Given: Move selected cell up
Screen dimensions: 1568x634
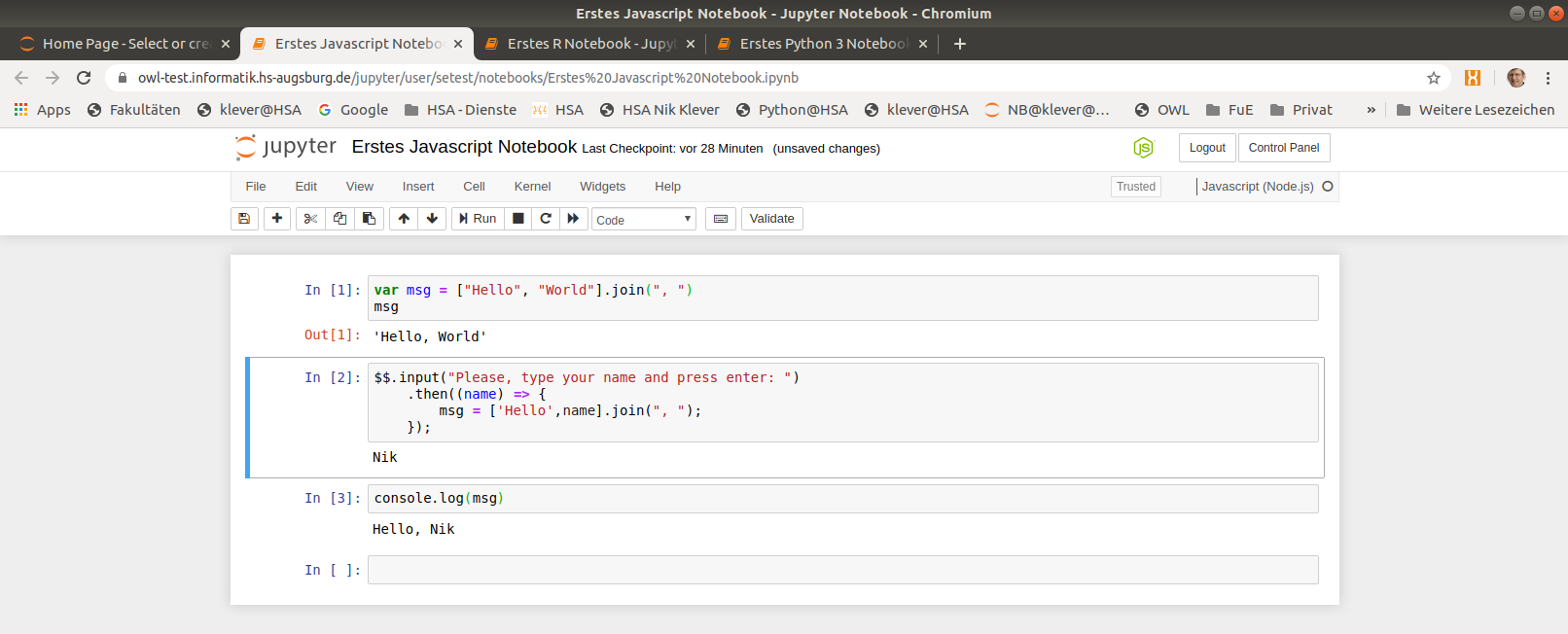Looking at the screenshot, I should point(404,219).
